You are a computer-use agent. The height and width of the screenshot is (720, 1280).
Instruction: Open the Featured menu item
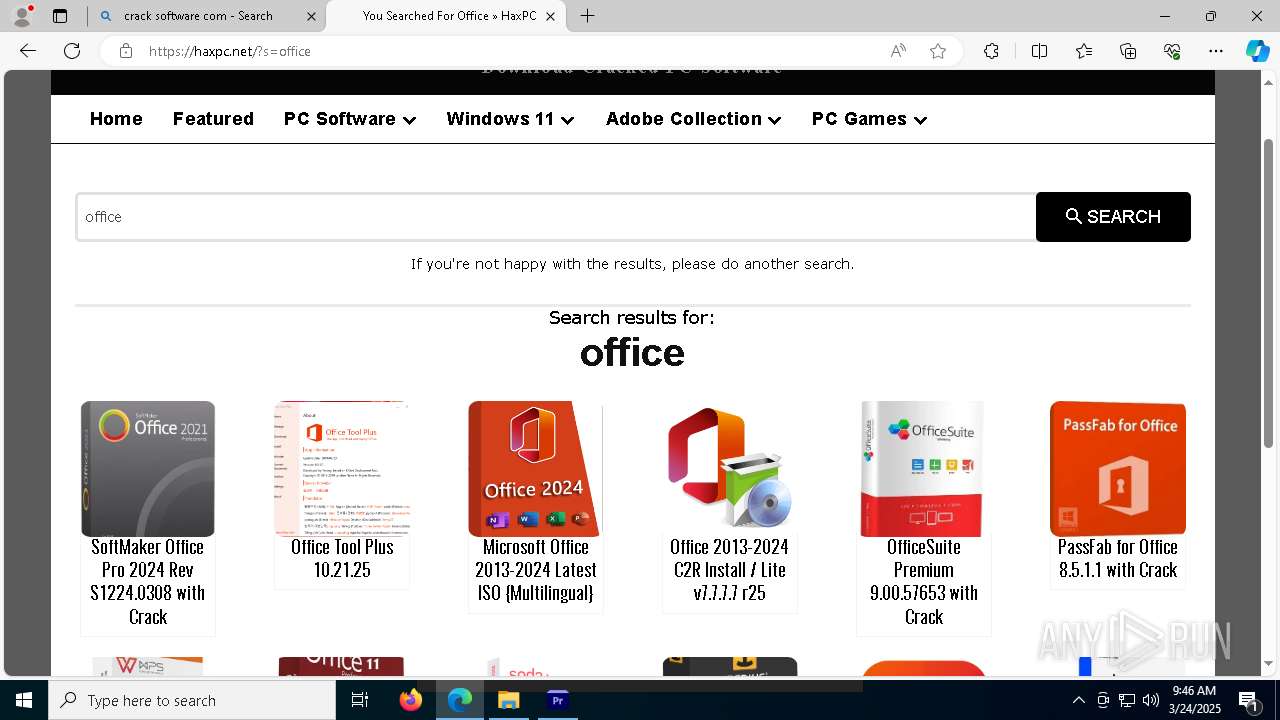click(x=213, y=119)
